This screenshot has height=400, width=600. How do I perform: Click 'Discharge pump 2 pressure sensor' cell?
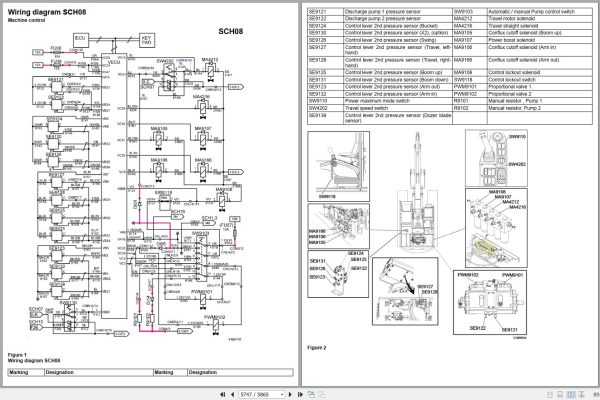pos(398,19)
